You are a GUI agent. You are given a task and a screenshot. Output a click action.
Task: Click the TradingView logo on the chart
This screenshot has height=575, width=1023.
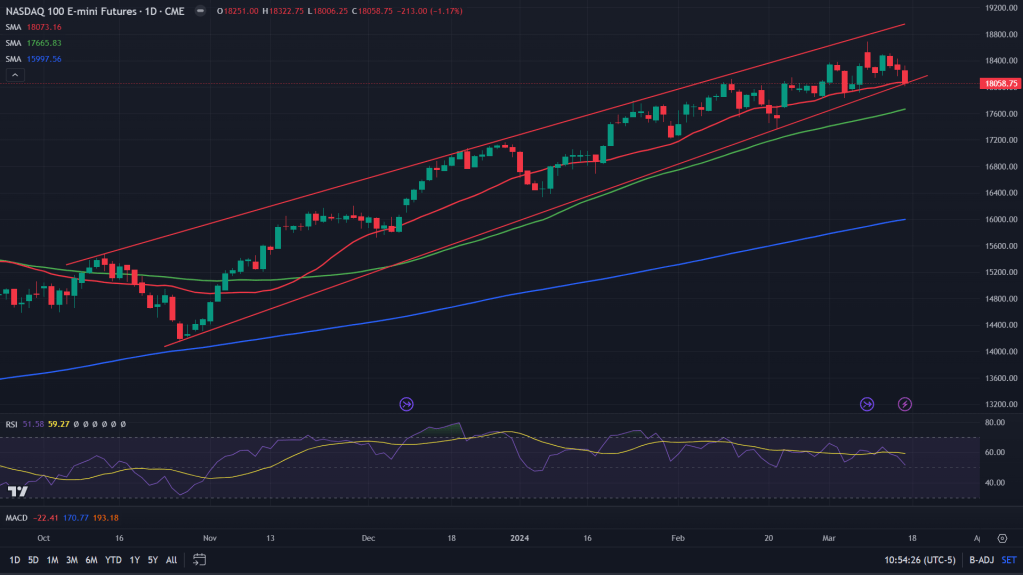coord(16,491)
